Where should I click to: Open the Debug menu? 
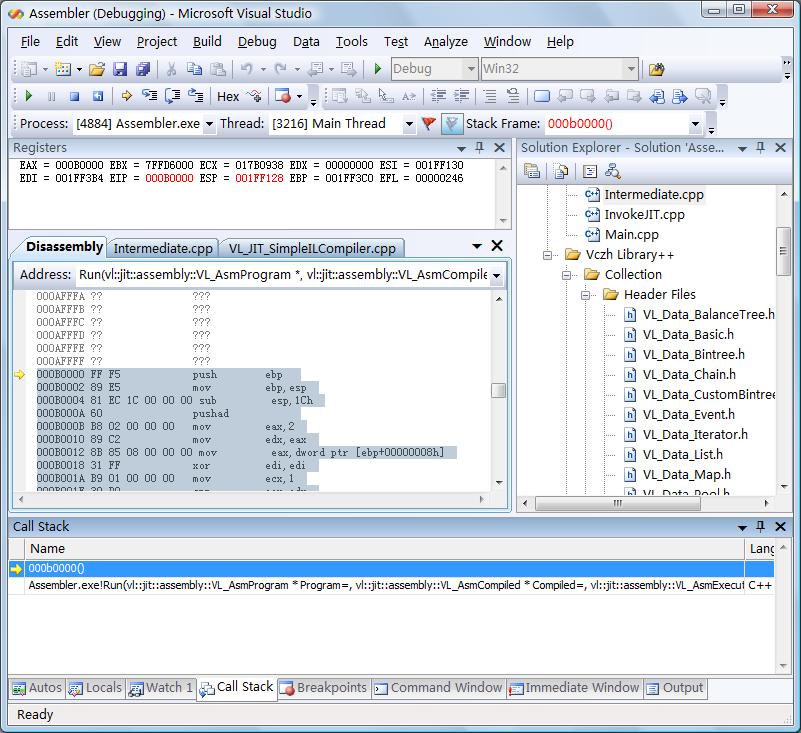pyautogui.click(x=257, y=41)
